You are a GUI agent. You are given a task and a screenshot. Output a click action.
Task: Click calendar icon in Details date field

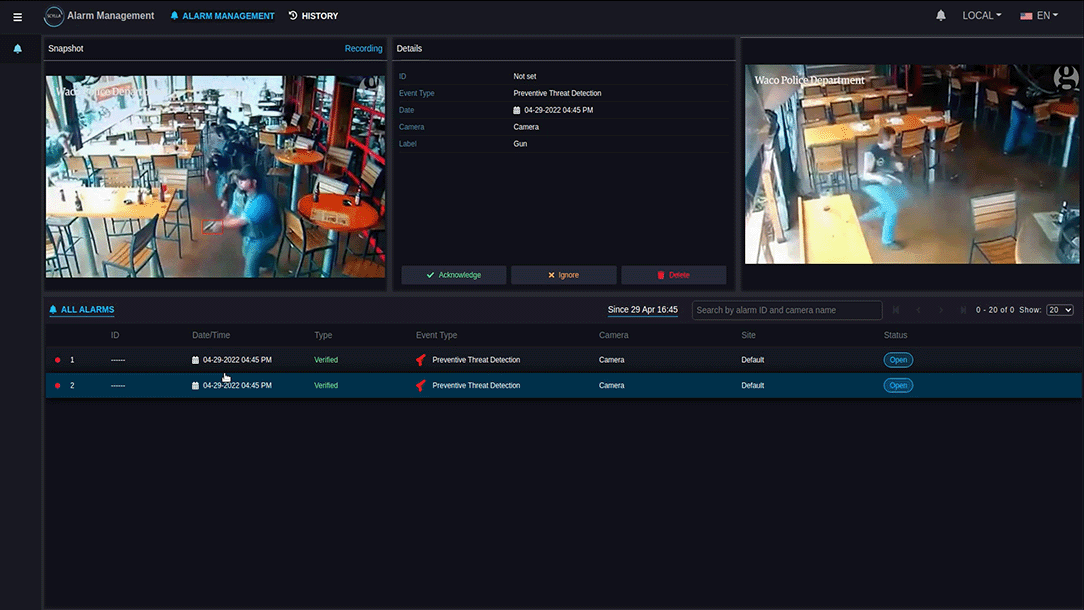point(517,110)
